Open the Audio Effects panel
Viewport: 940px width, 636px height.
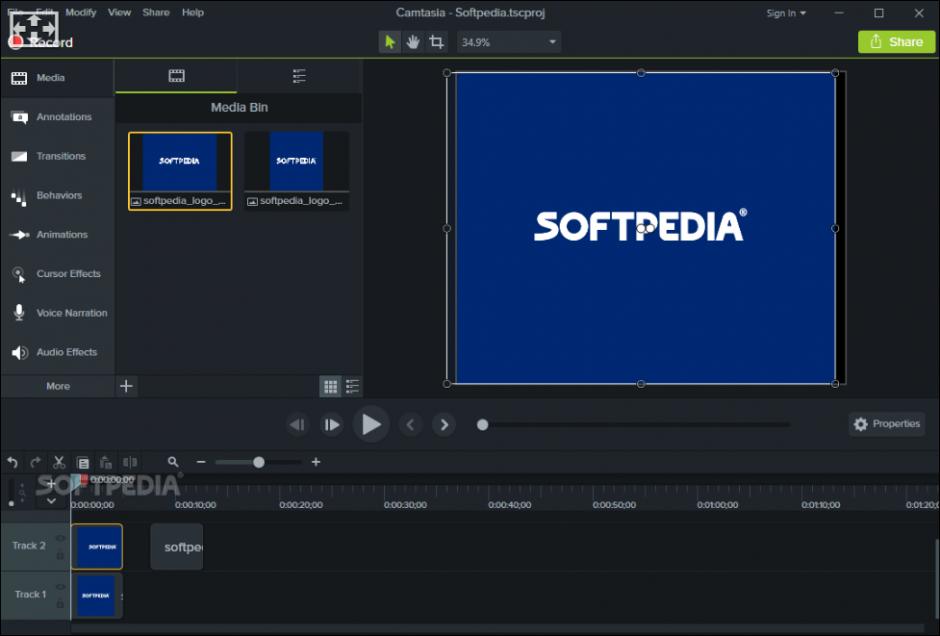point(57,352)
